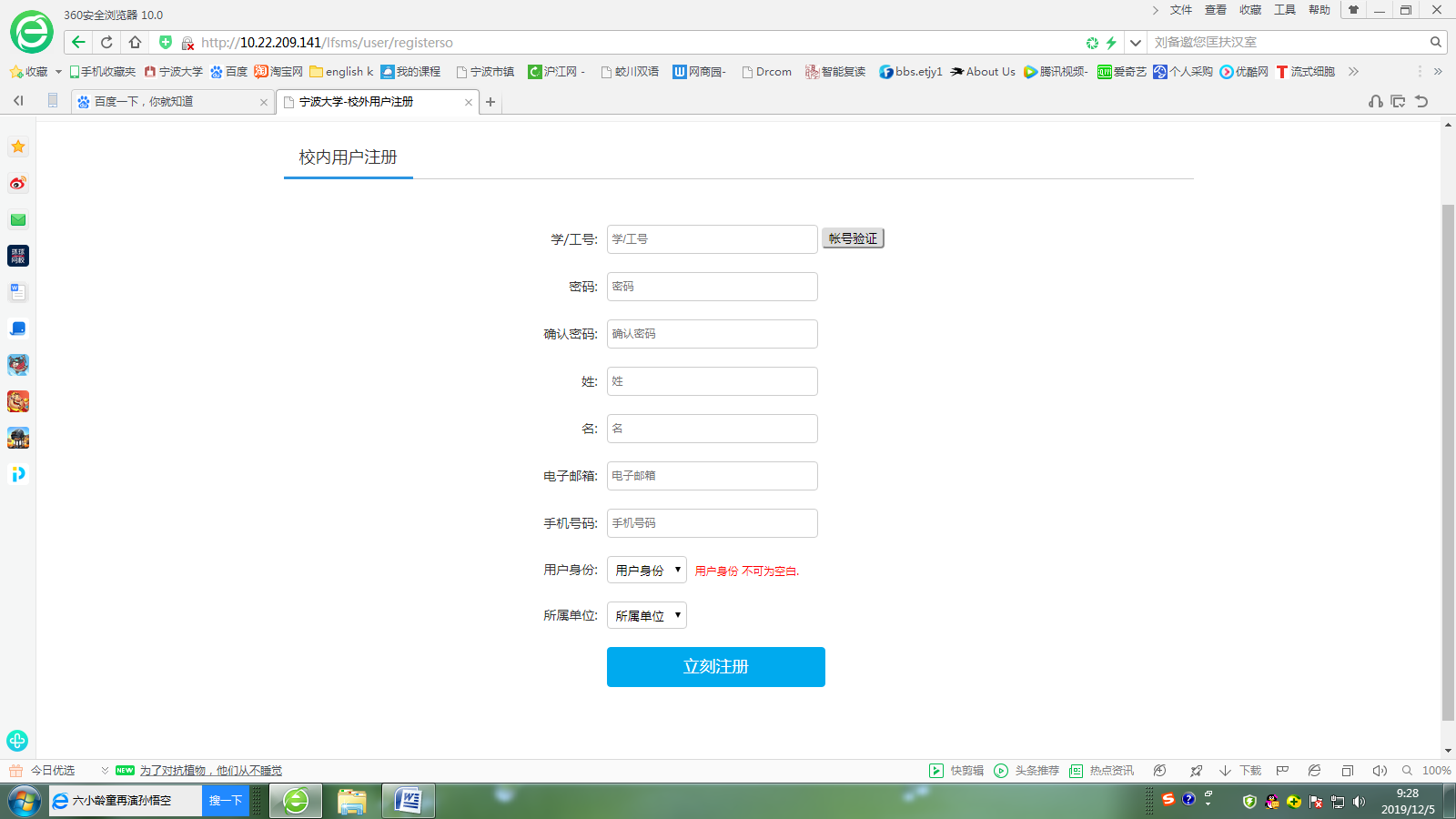Image resolution: width=1456 pixels, height=819 pixels.
Task: Open the Weibo icon in sidebar
Action: click(18, 183)
